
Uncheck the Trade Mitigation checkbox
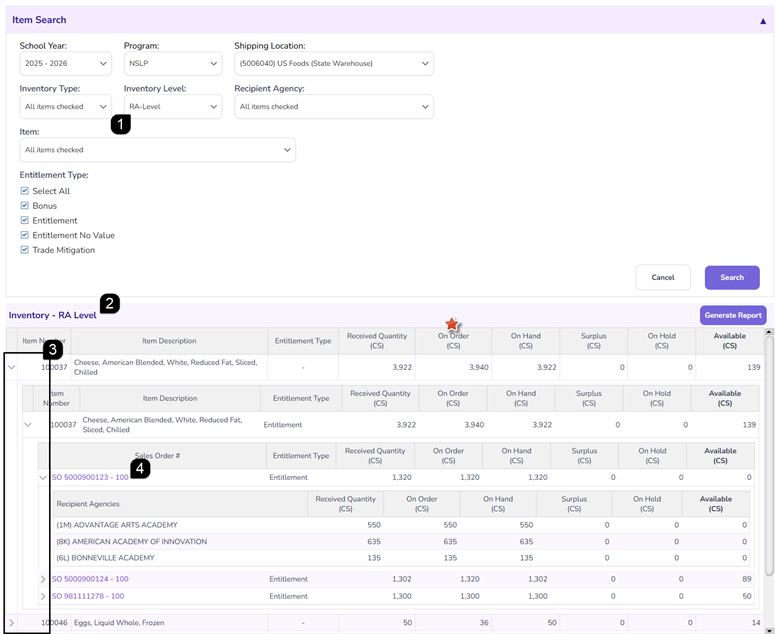click(x=24, y=250)
